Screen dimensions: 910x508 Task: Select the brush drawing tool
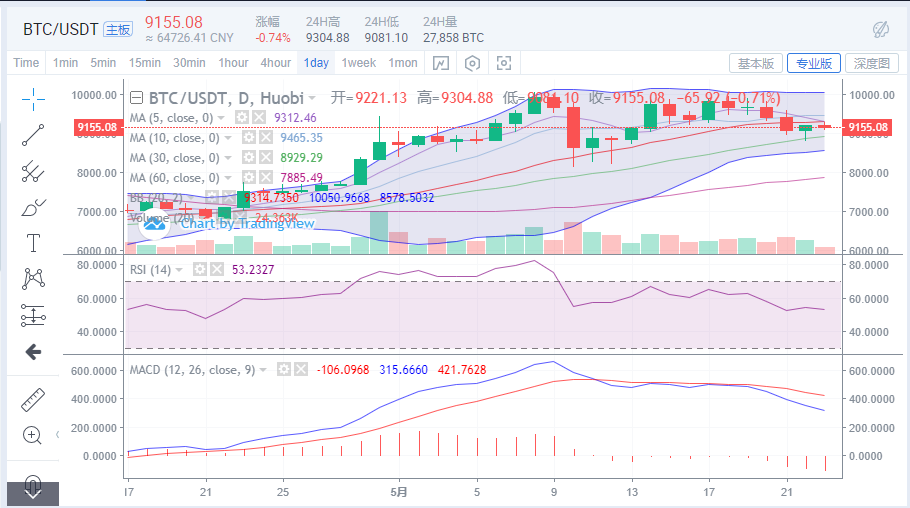point(33,207)
